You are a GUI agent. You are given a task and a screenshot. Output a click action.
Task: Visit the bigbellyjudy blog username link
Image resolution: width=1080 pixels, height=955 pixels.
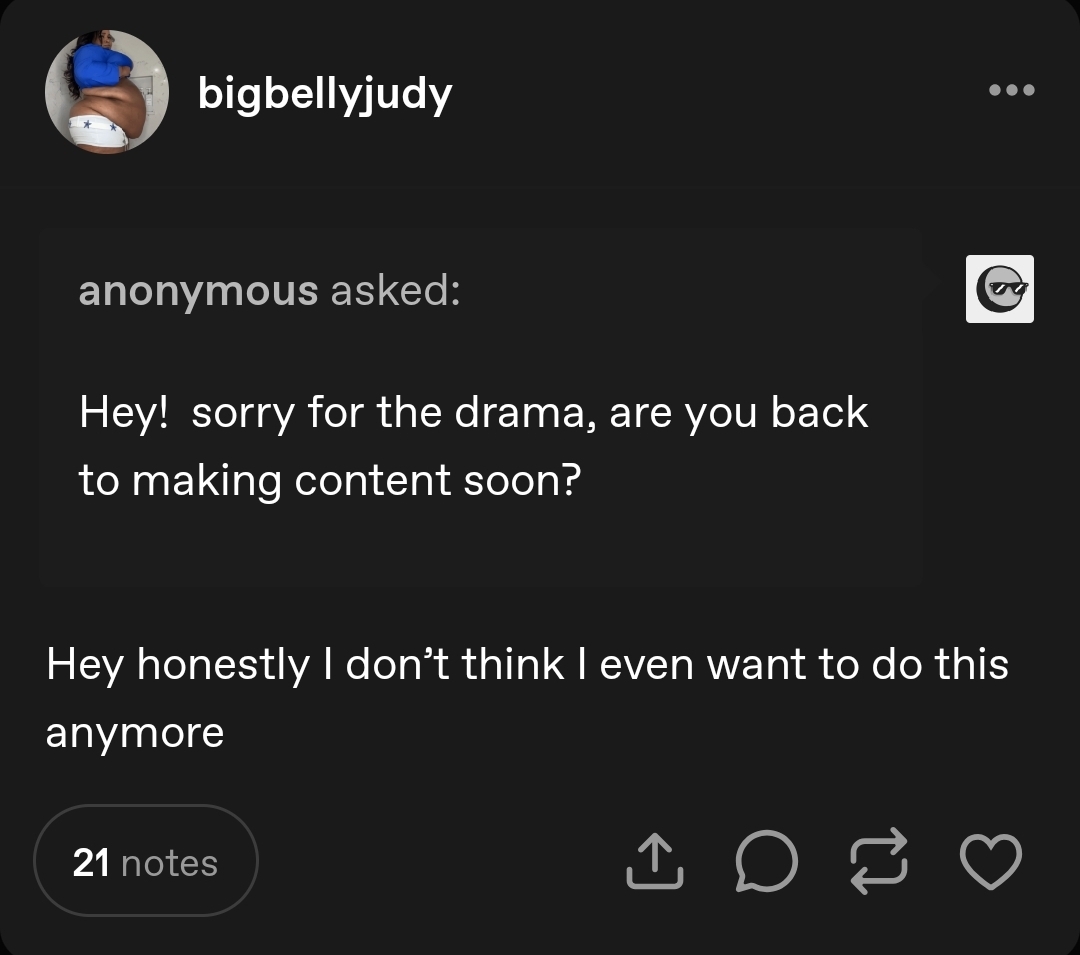tap(325, 94)
